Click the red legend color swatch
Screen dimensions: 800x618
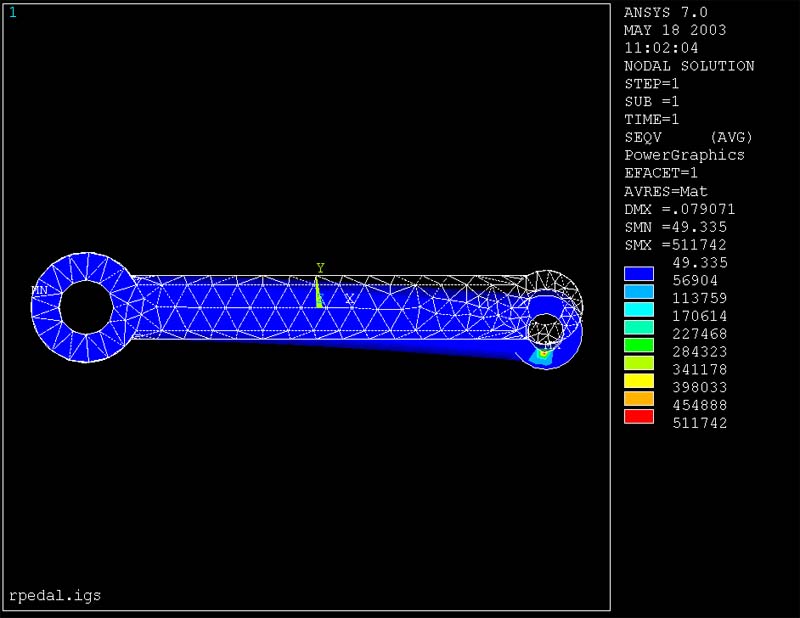click(639, 416)
